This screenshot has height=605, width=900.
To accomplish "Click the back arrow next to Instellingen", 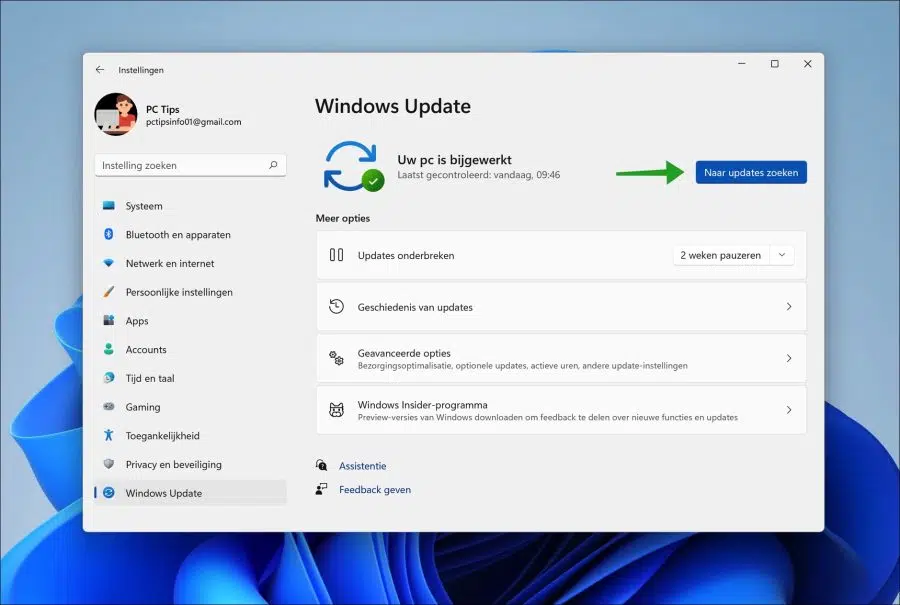I will 100,69.
